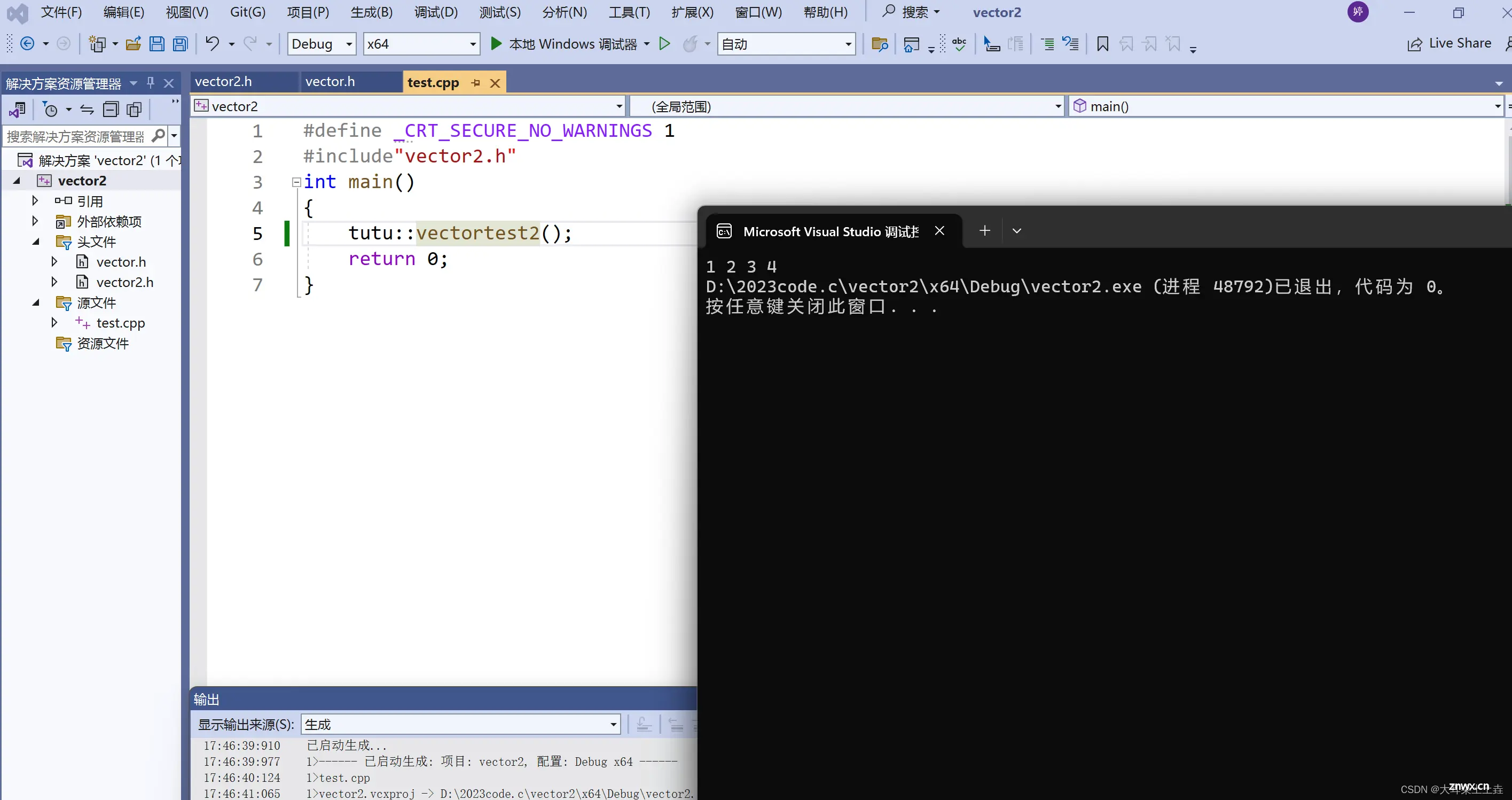Image resolution: width=1512 pixels, height=800 pixels.
Task: Click the spell checker abc icon
Action: point(959,44)
